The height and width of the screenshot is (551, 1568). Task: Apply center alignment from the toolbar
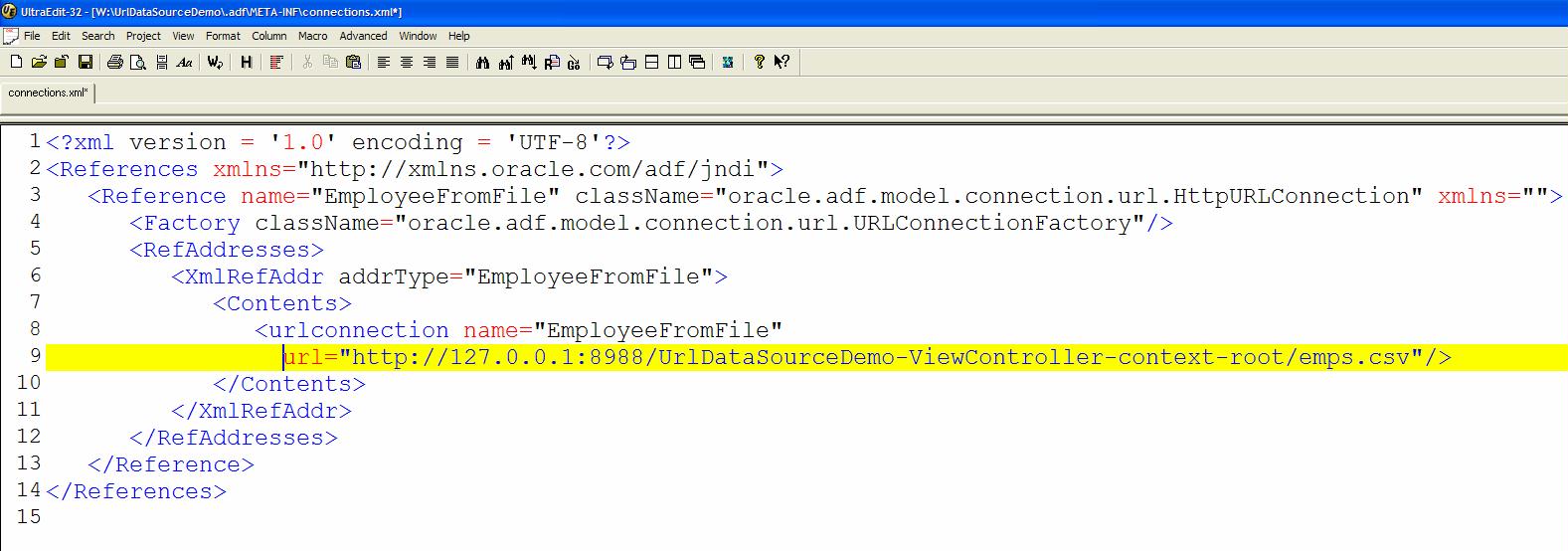407,62
